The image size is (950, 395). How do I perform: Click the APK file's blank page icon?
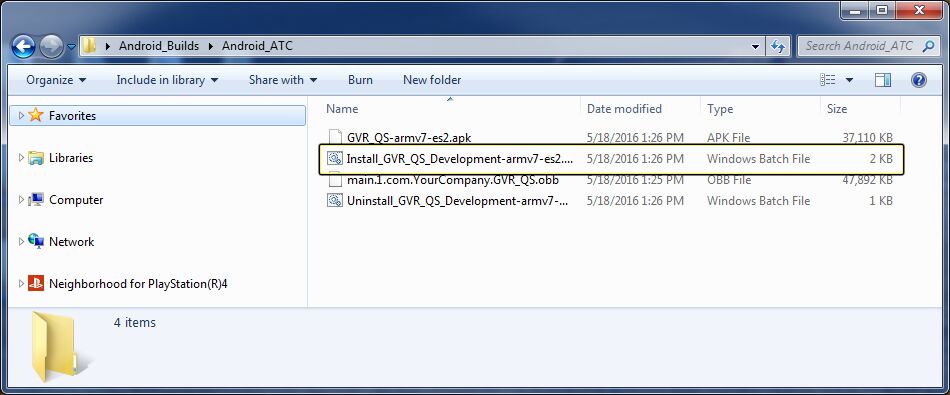click(x=335, y=138)
